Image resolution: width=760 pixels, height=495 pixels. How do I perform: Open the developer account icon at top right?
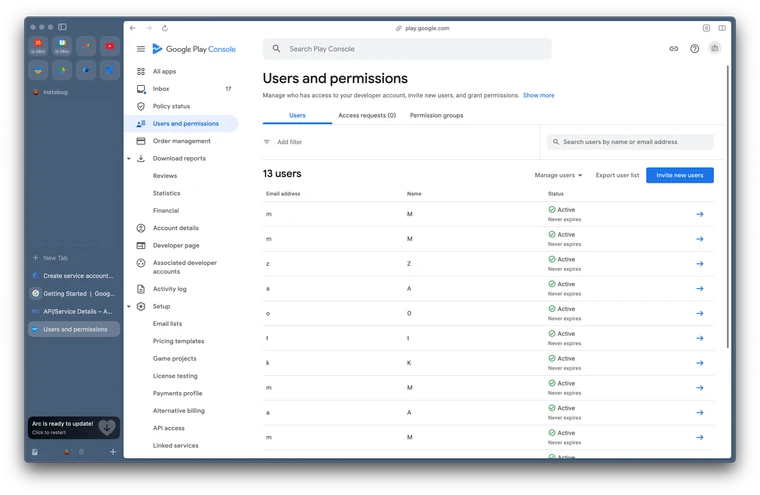click(x=714, y=49)
